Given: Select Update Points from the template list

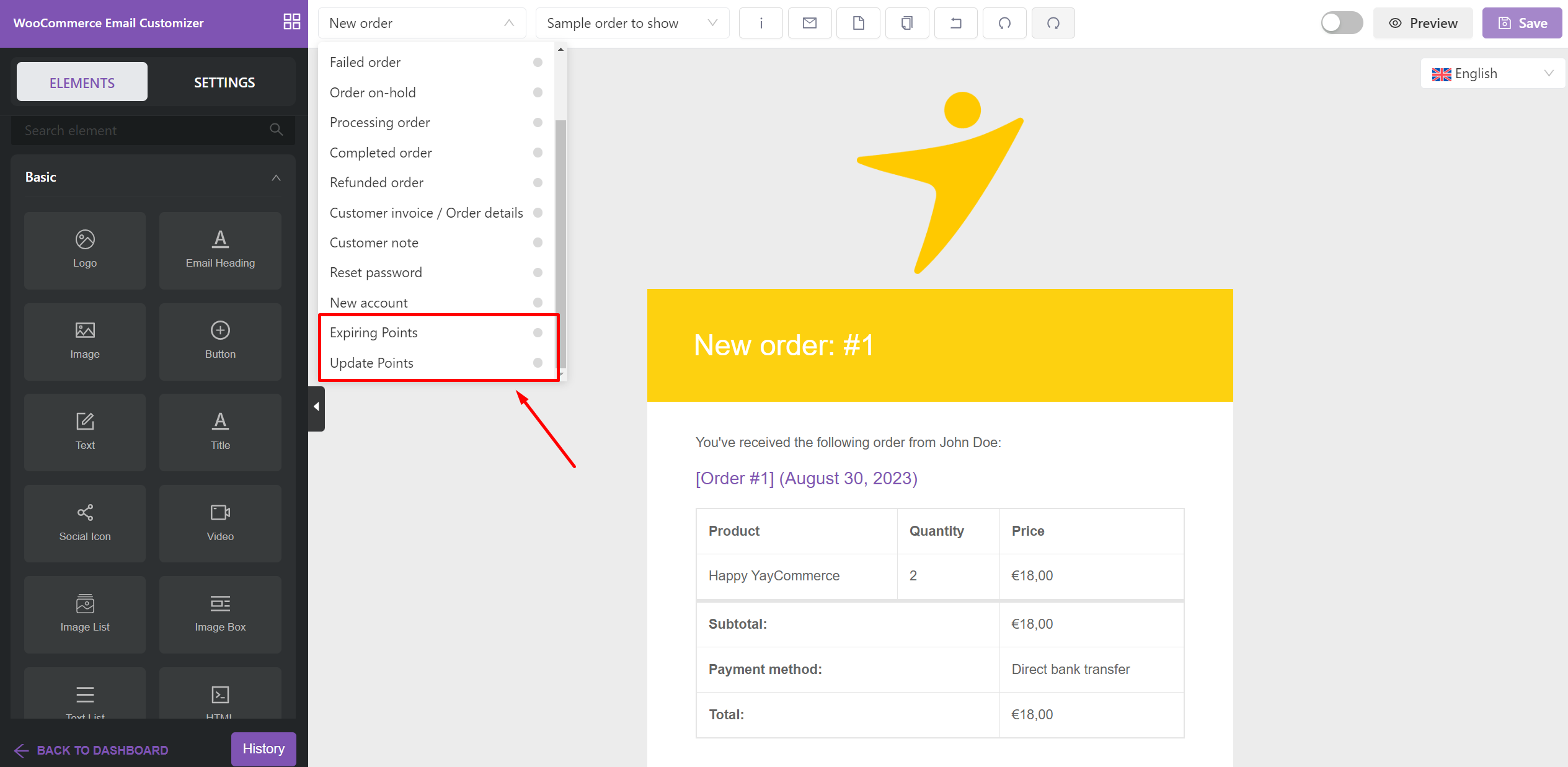Looking at the screenshot, I should click(x=371, y=363).
